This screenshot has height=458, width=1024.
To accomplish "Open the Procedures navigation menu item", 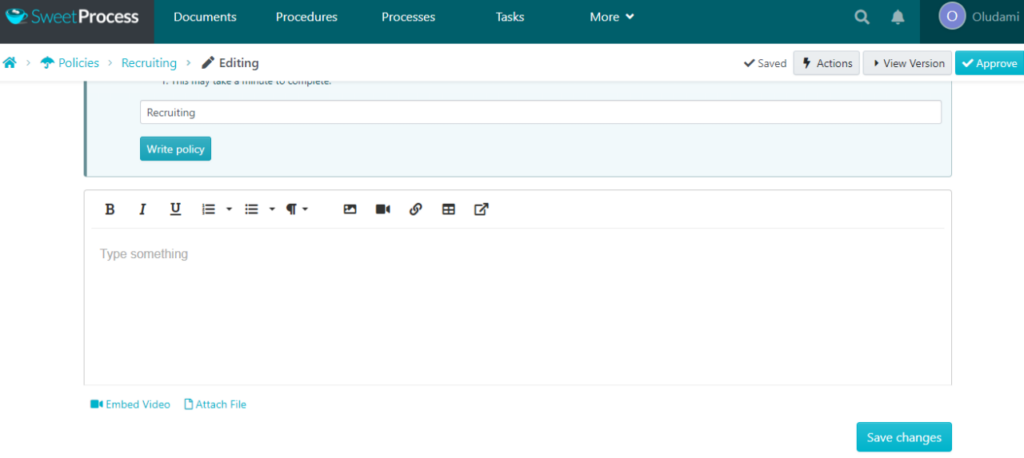I will click(306, 17).
